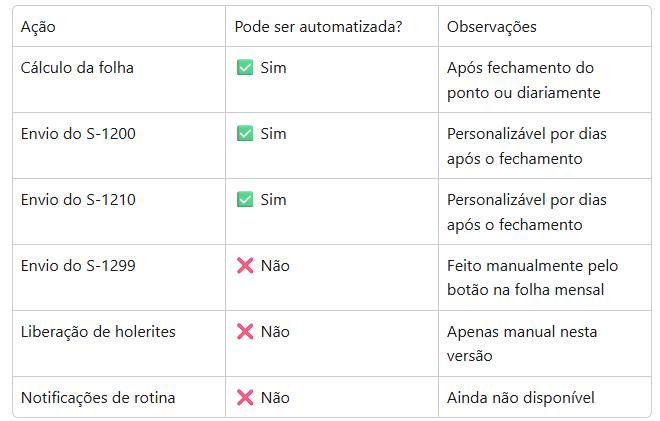Click the 'Sim' text in Cálculo da folha row
Viewport: 660px width, 421px height.
point(273,68)
